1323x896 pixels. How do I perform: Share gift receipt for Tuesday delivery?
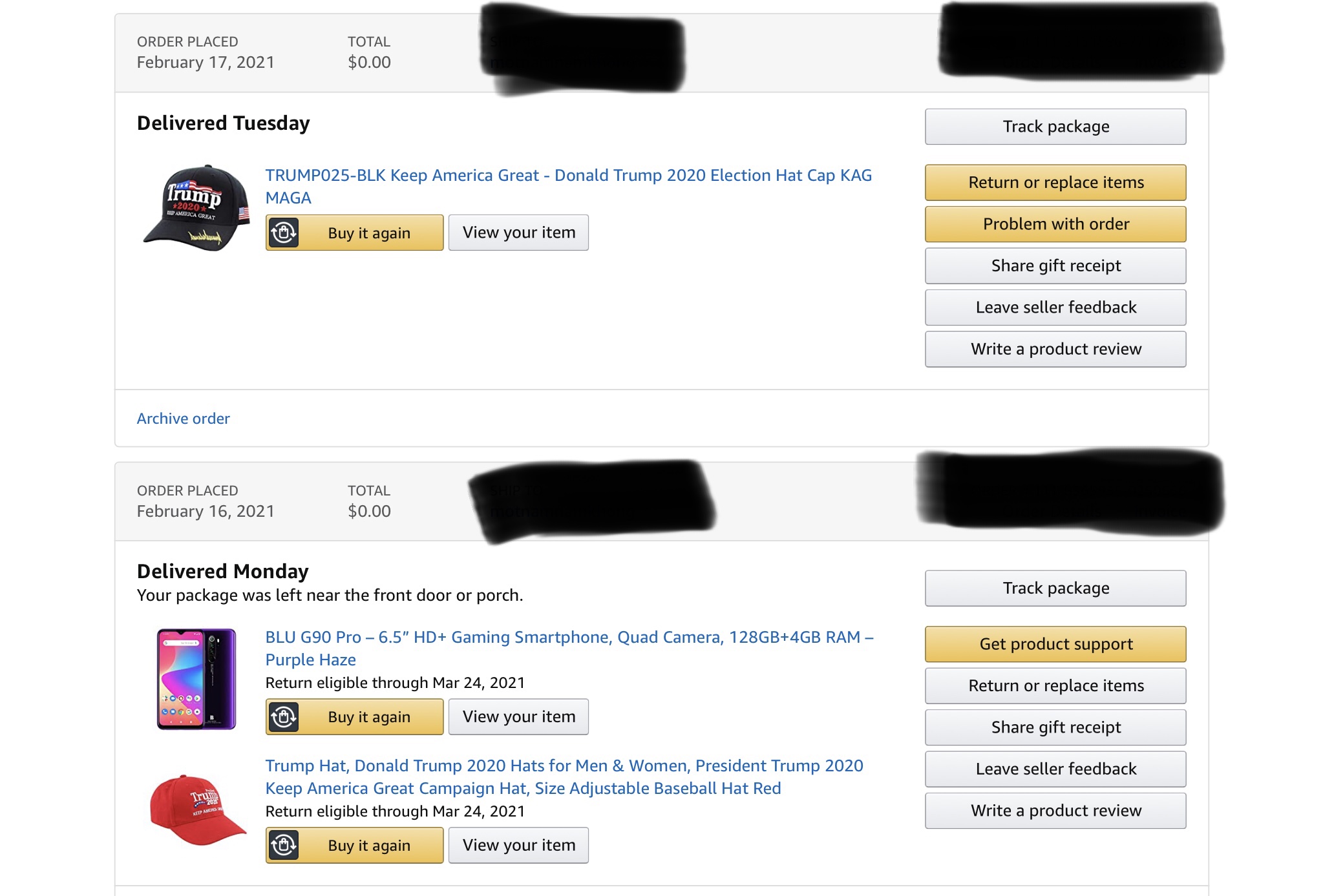(1055, 266)
